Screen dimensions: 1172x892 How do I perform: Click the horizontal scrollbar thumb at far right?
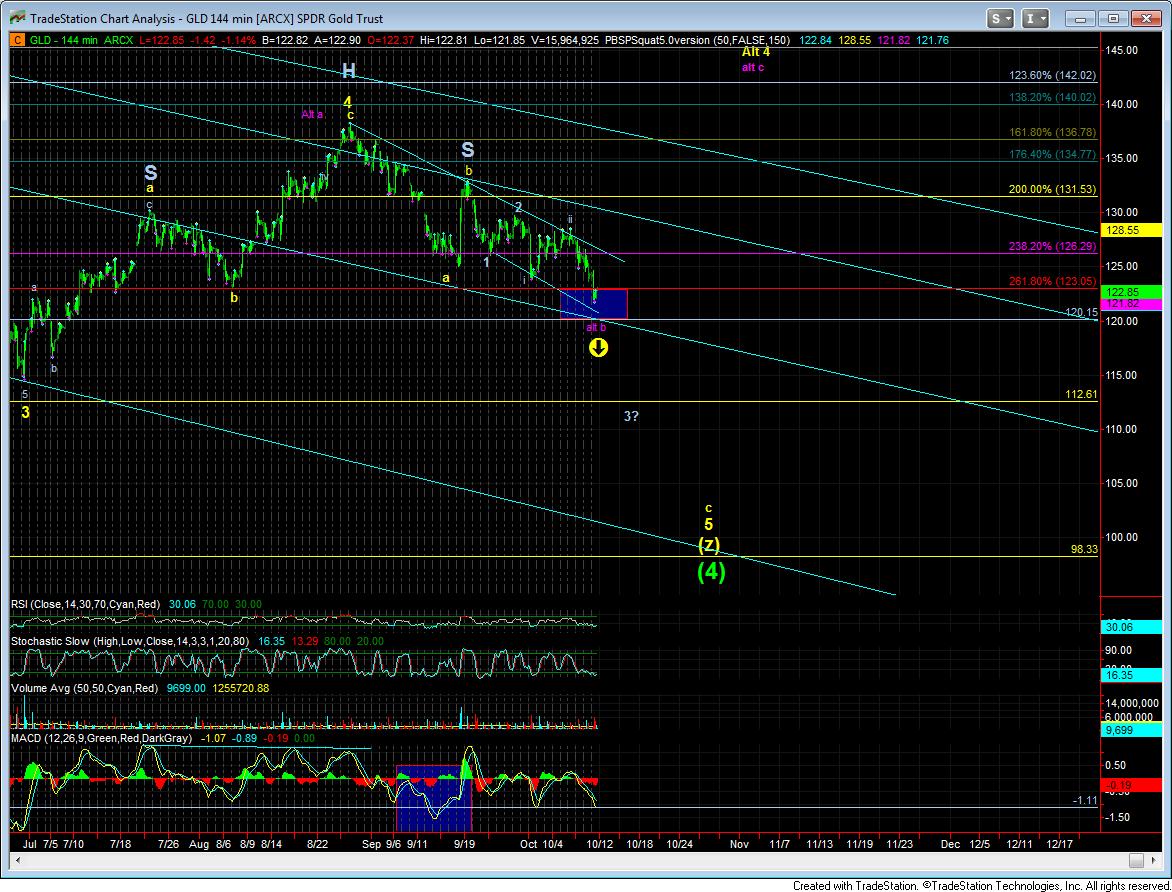(1136, 861)
